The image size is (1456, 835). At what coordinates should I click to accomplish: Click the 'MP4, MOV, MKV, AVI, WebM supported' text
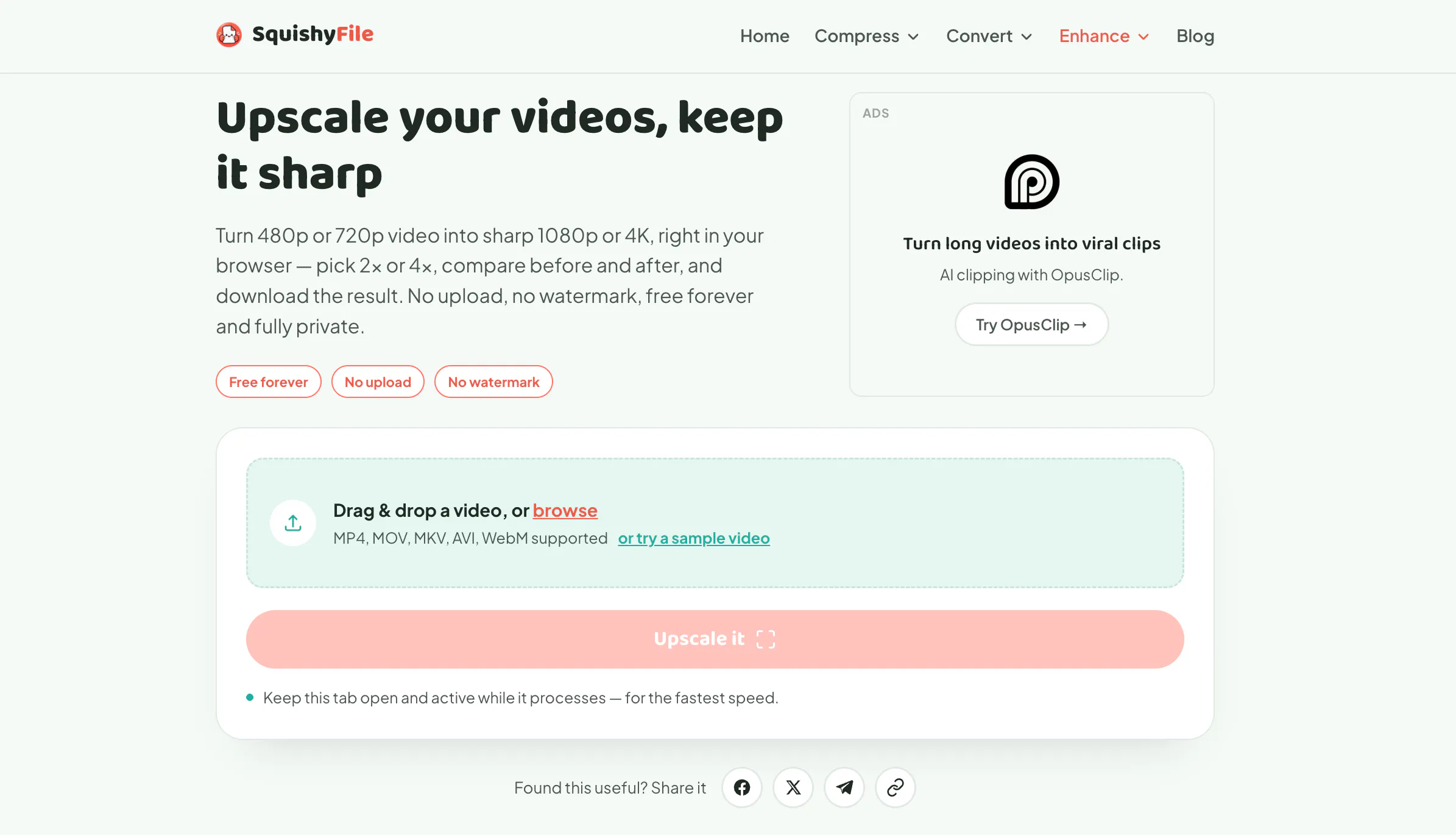click(x=470, y=538)
